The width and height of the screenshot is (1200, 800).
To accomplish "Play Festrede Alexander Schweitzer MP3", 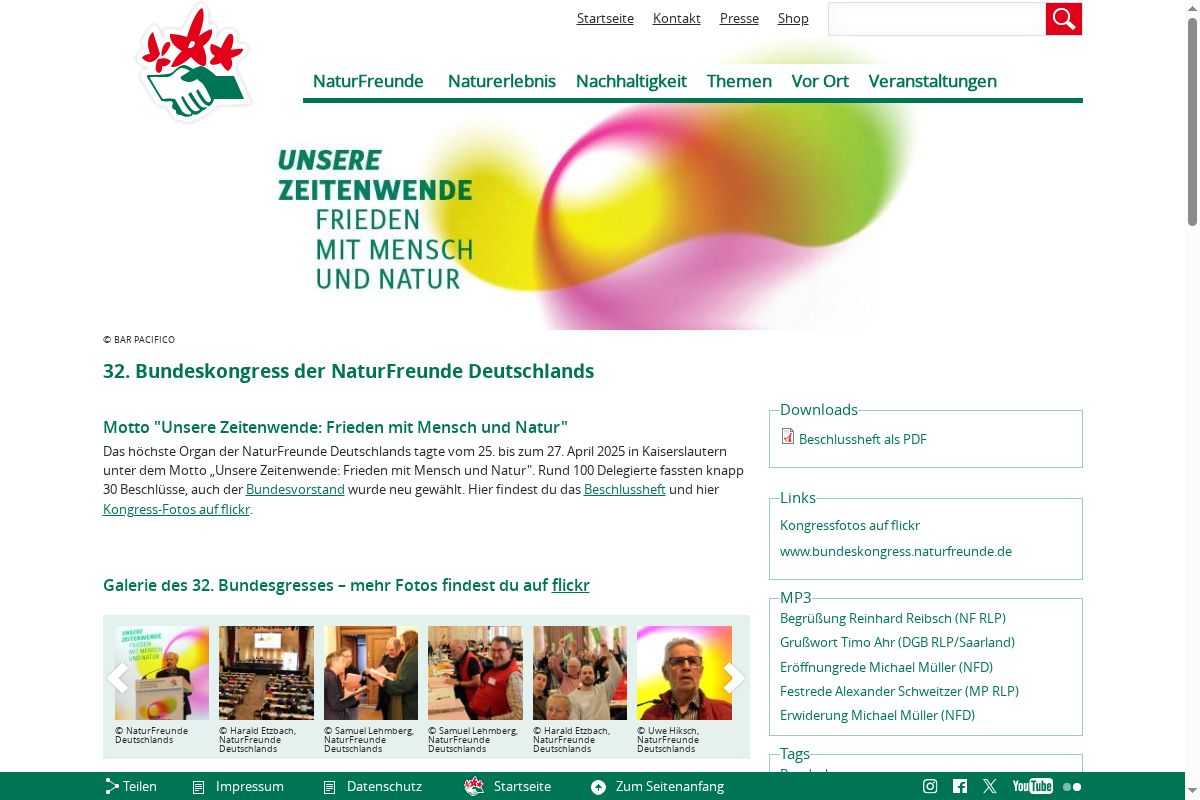I will coord(898,691).
